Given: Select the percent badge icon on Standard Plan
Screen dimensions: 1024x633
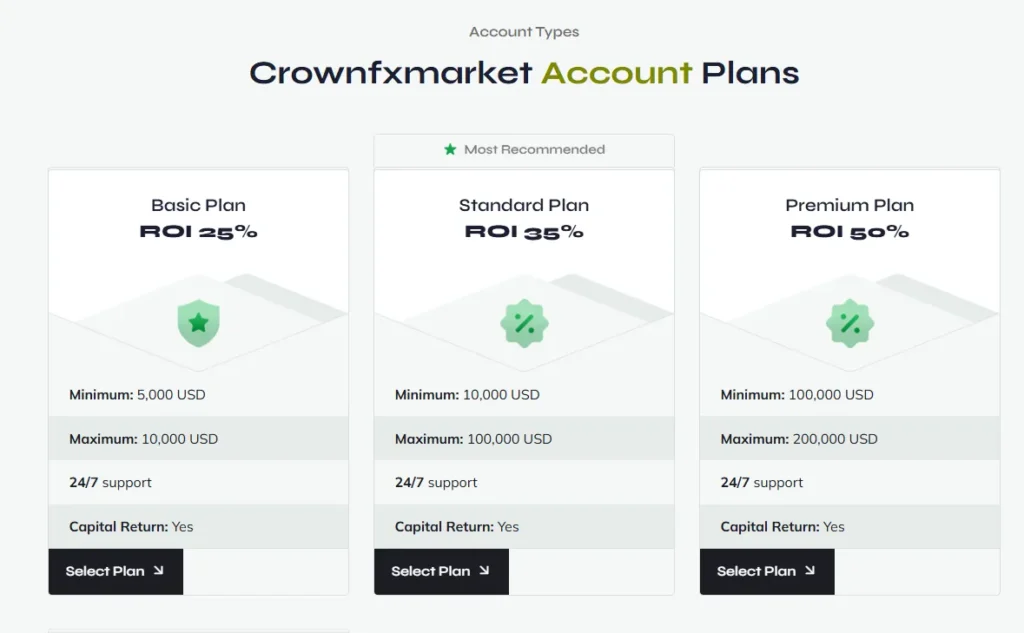Looking at the screenshot, I should point(524,323).
